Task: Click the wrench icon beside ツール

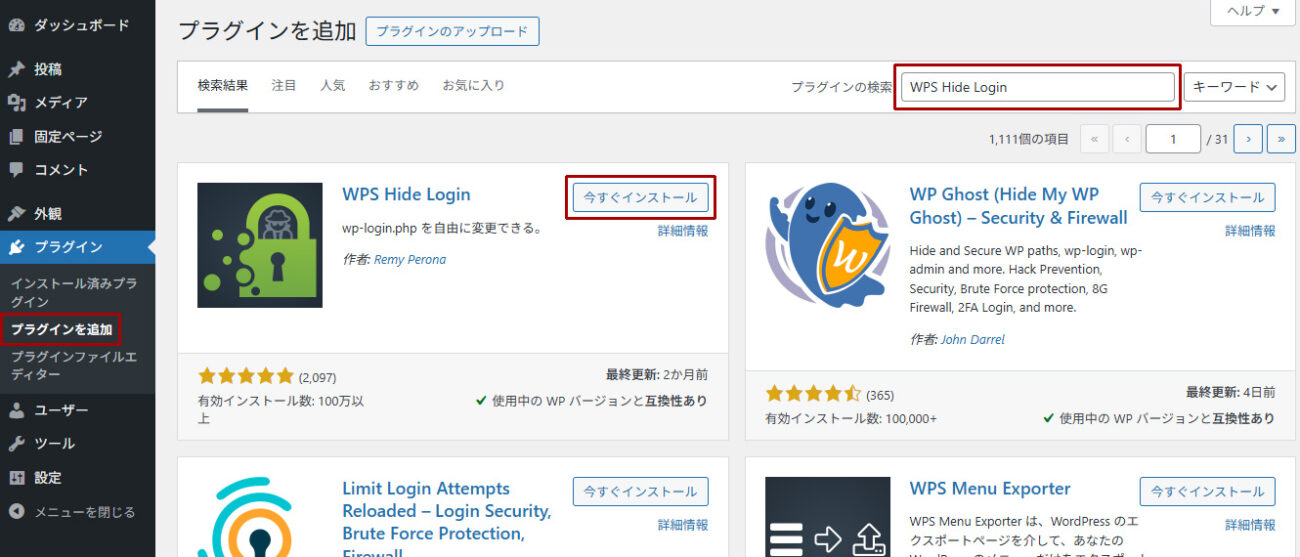Action: (x=16, y=443)
